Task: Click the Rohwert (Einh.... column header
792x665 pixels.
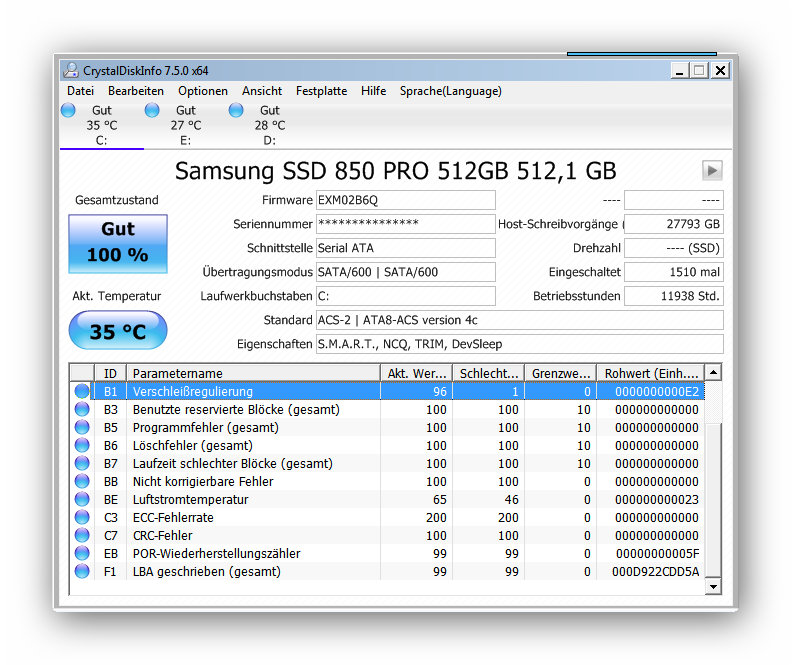Action: pyautogui.click(x=651, y=373)
